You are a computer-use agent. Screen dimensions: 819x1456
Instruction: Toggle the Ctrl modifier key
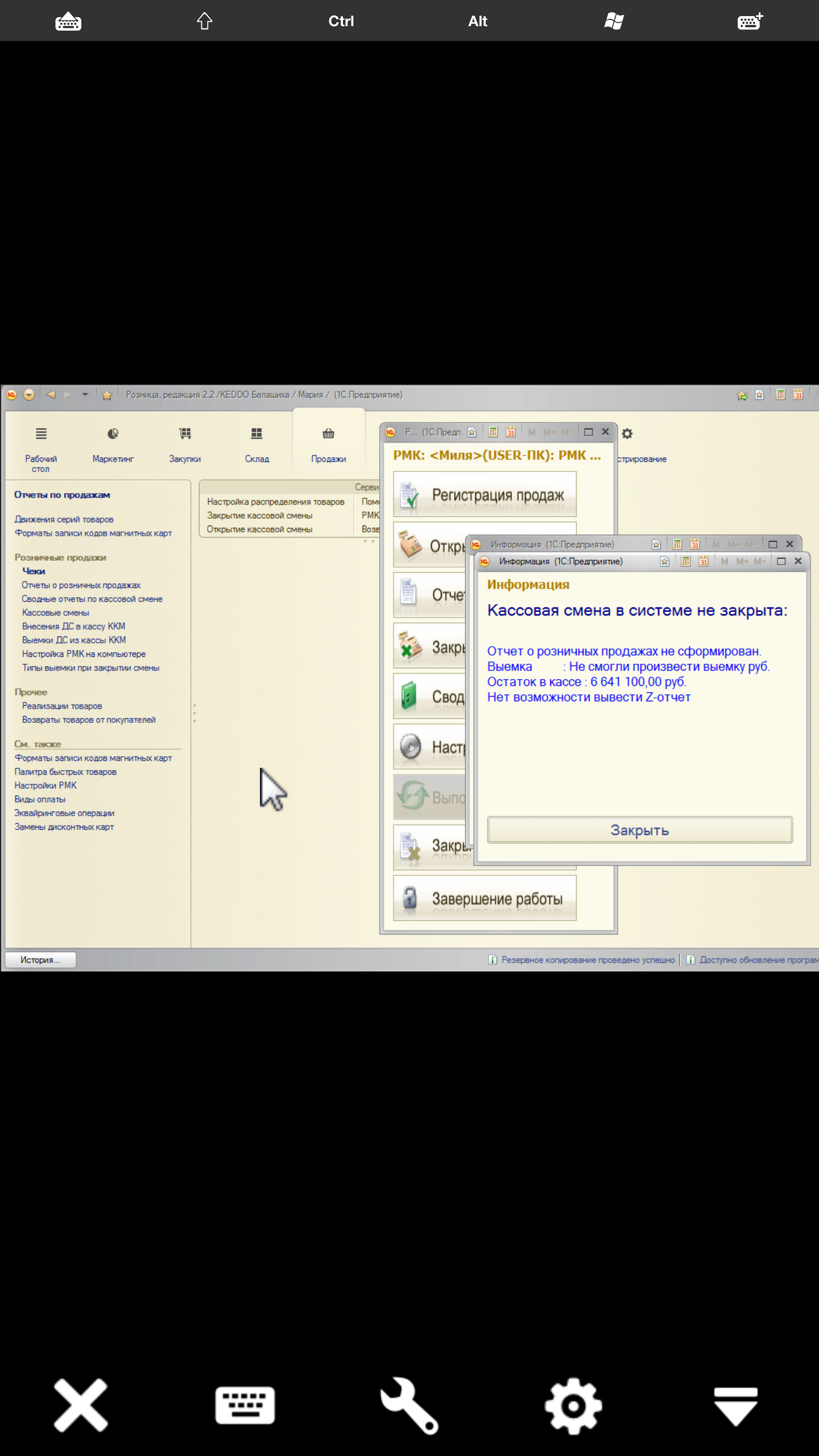341,21
